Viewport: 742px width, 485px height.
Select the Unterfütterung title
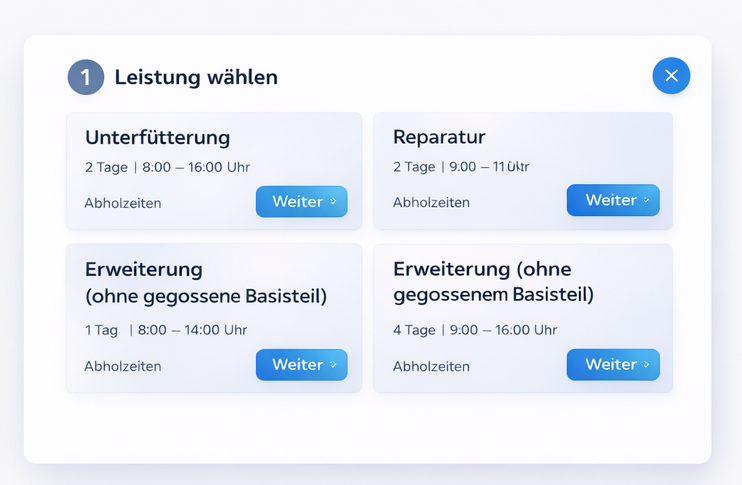(x=158, y=138)
